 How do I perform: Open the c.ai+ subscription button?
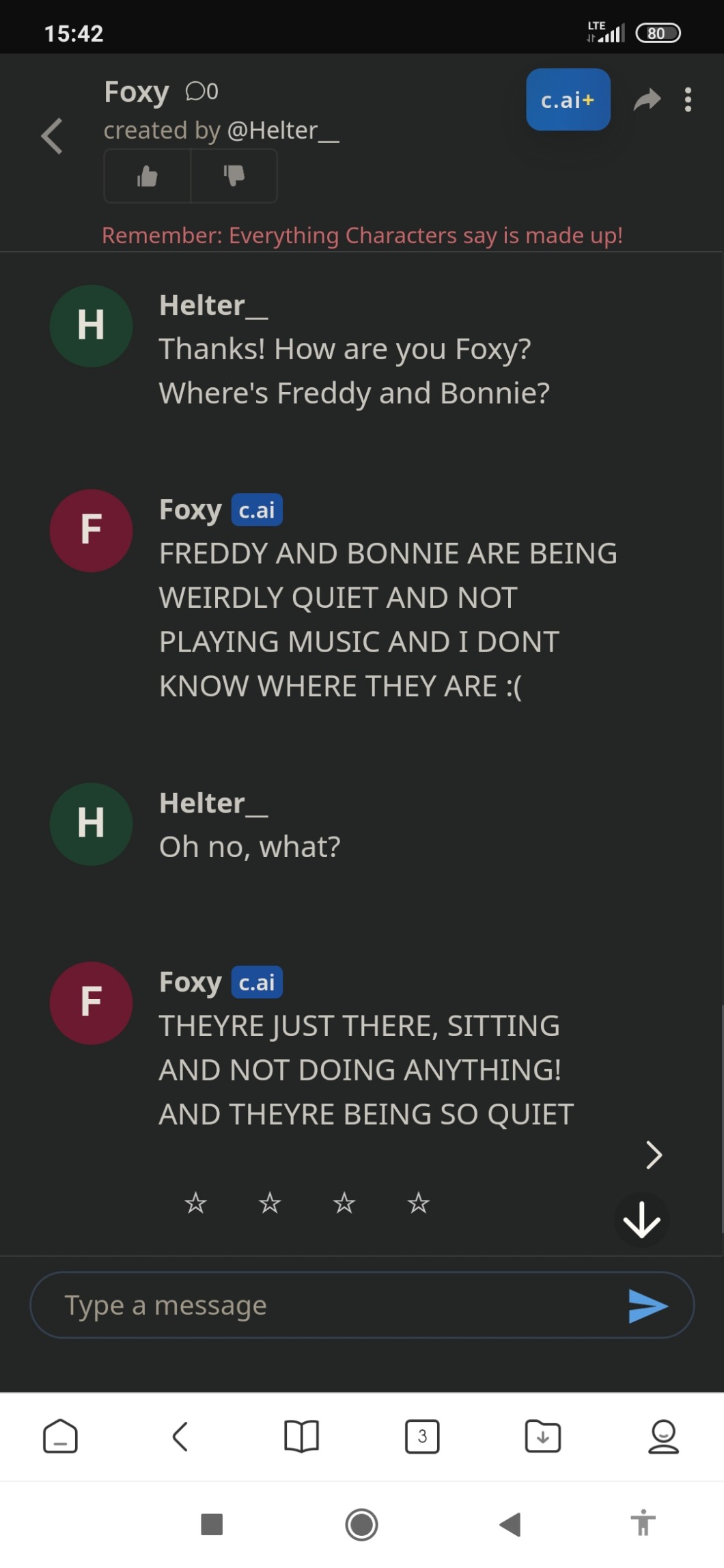tap(568, 100)
